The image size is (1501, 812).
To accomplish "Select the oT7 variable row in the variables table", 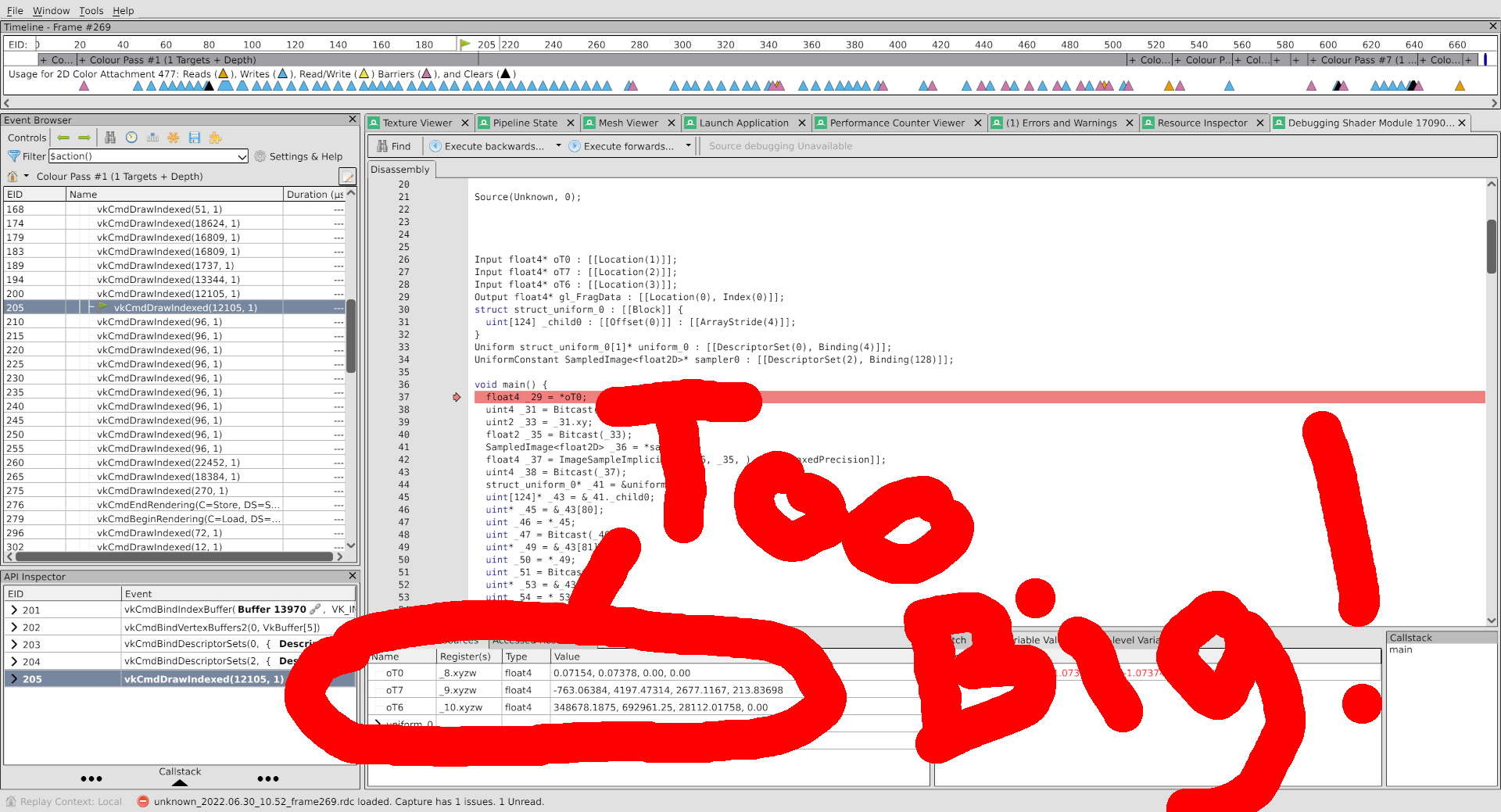I will pos(649,690).
